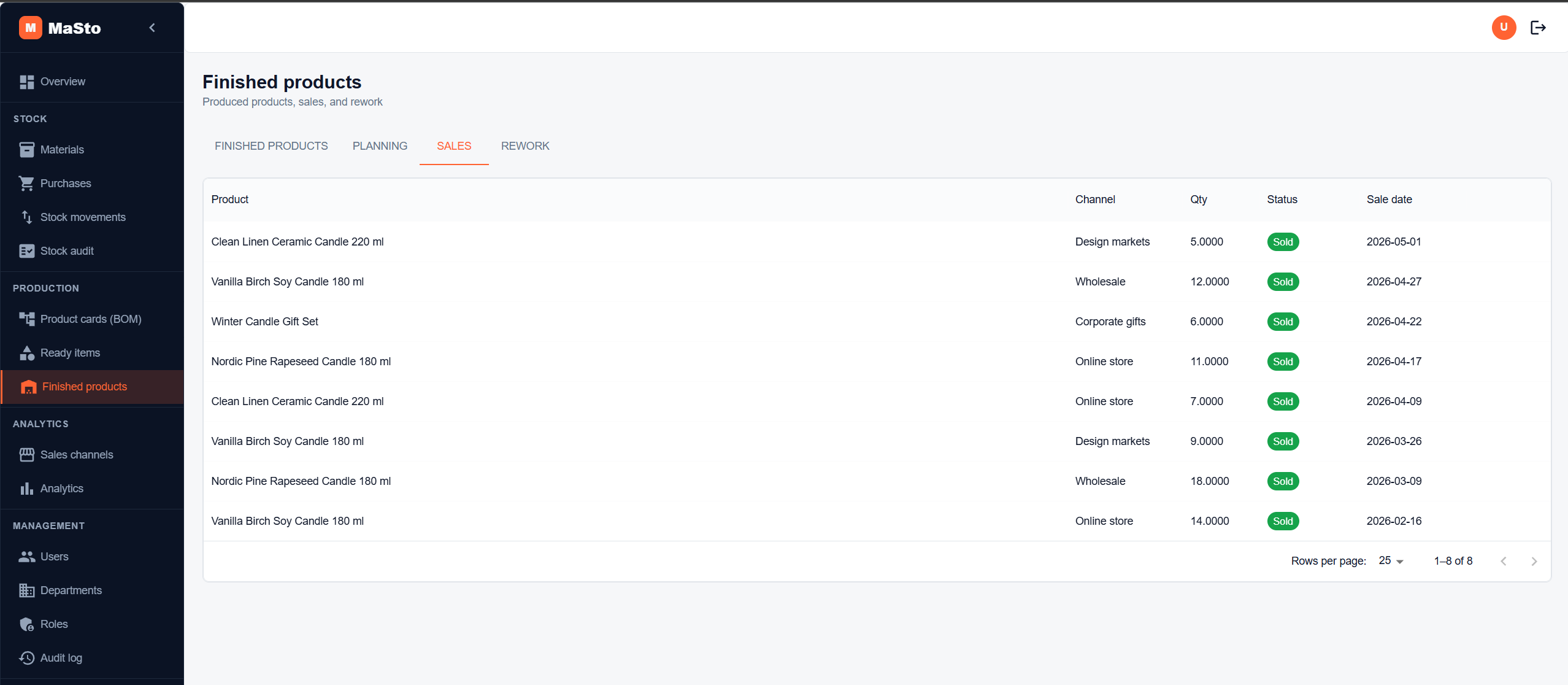Click the Audit log history icon
Image resolution: width=1568 pixels, height=685 pixels.
pos(26,658)
